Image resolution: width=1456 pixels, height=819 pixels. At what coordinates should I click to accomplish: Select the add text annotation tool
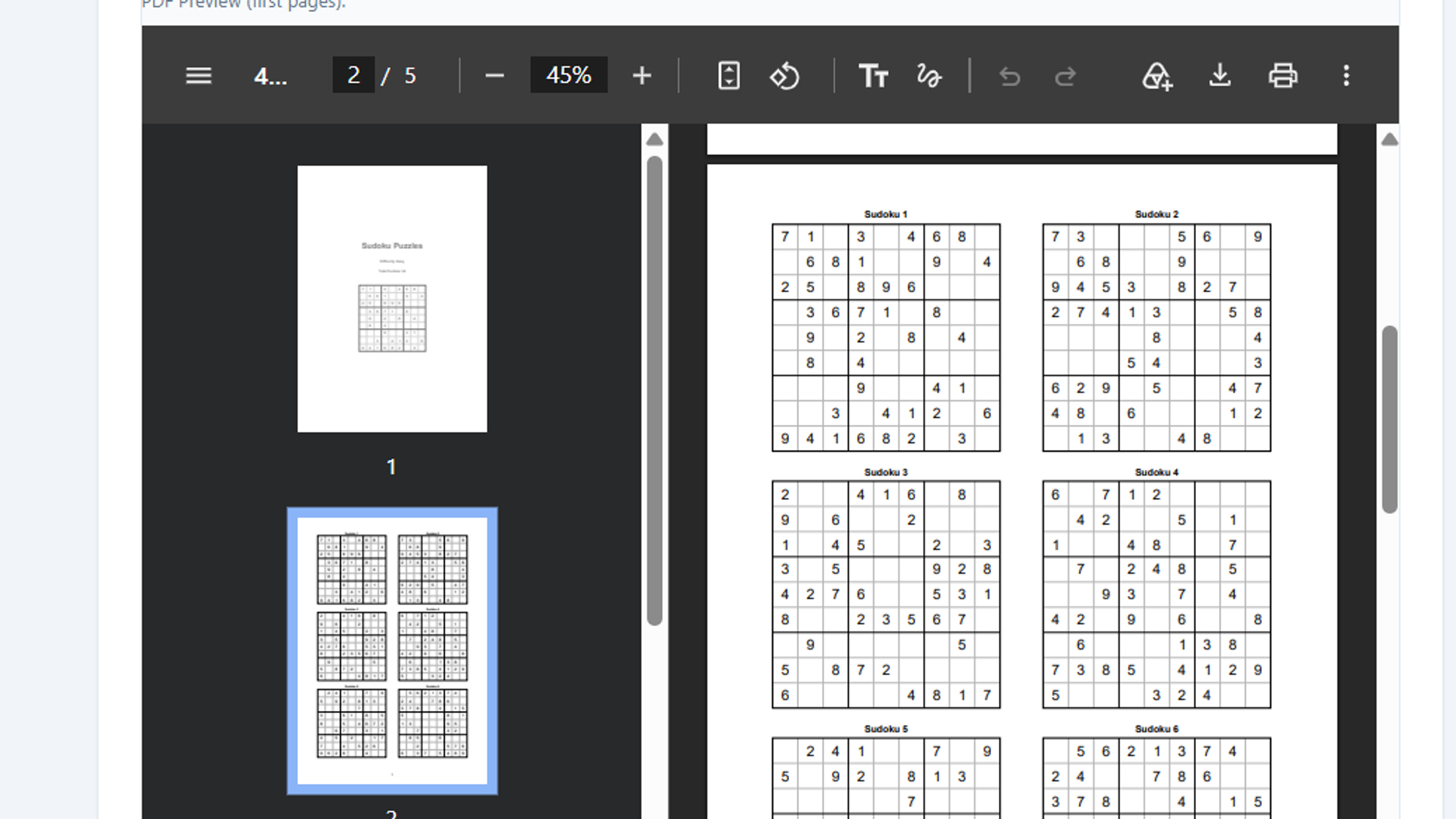pyautogui.click(x=873, y=76)
